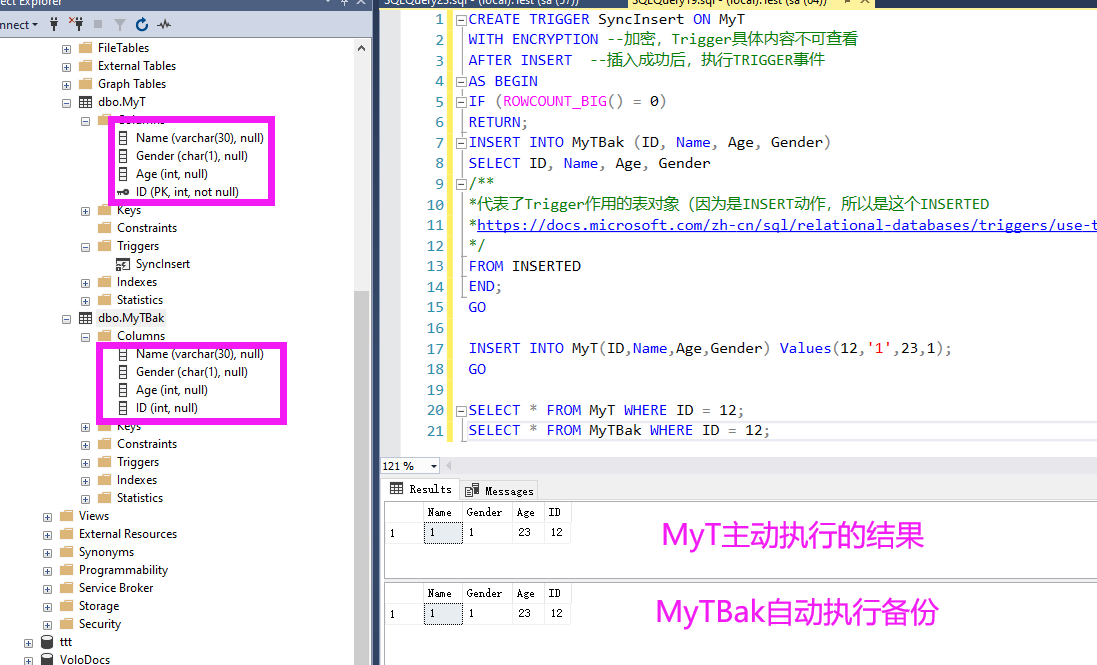Collapse the SELECT block on line 20

(461, 411)
